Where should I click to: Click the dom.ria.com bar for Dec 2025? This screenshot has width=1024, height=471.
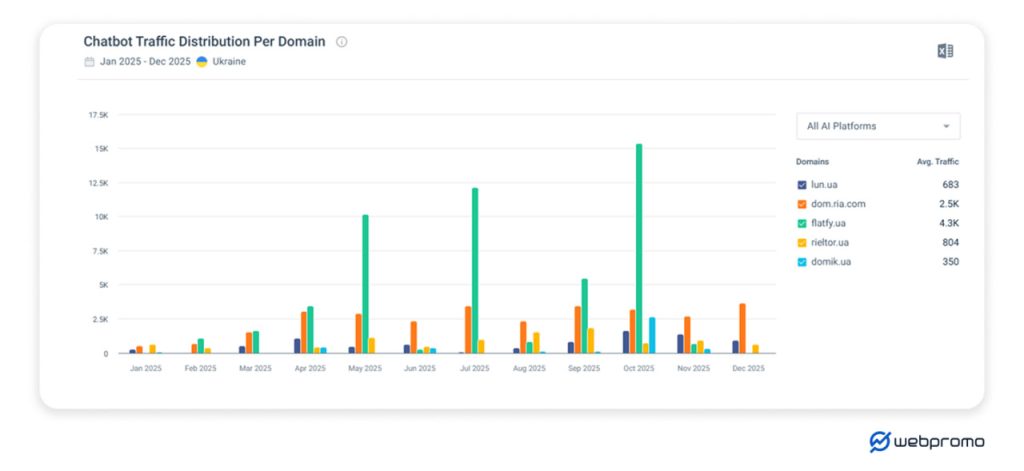tap(743, 329)
